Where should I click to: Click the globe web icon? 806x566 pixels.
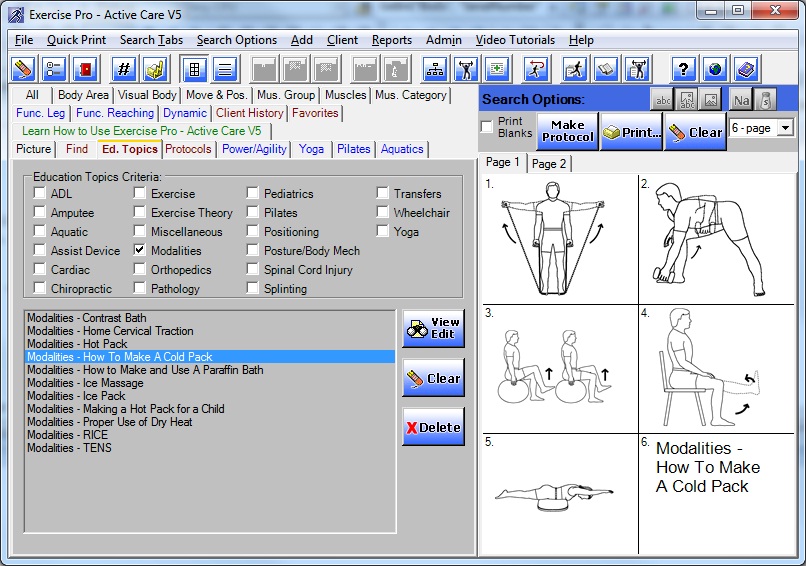coord(715,69)
